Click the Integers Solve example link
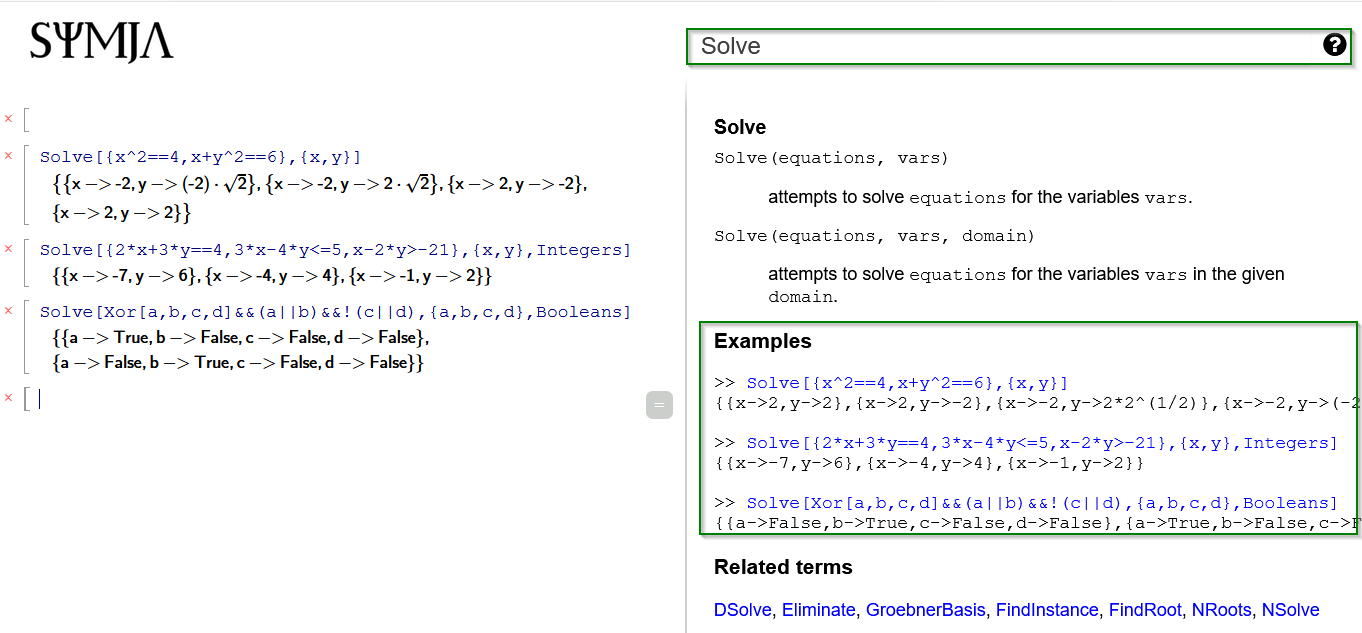 [1041, 443]
